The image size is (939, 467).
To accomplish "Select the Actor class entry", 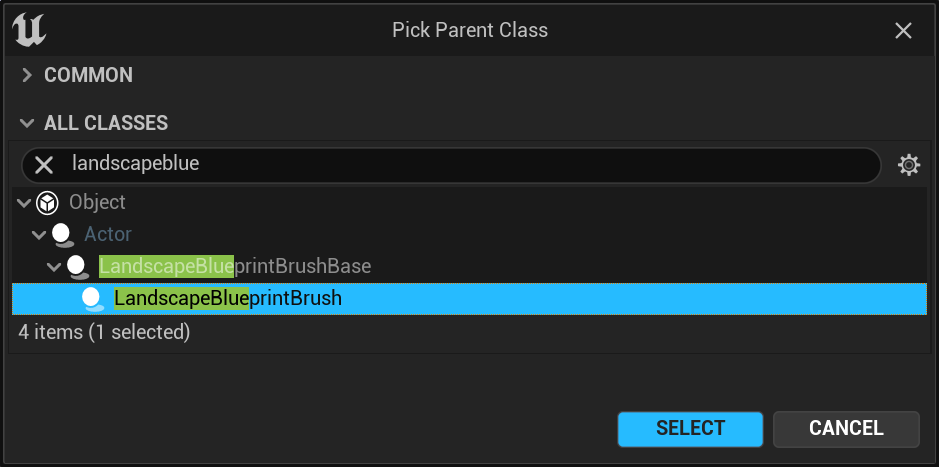I will click(x=108, y=234).
